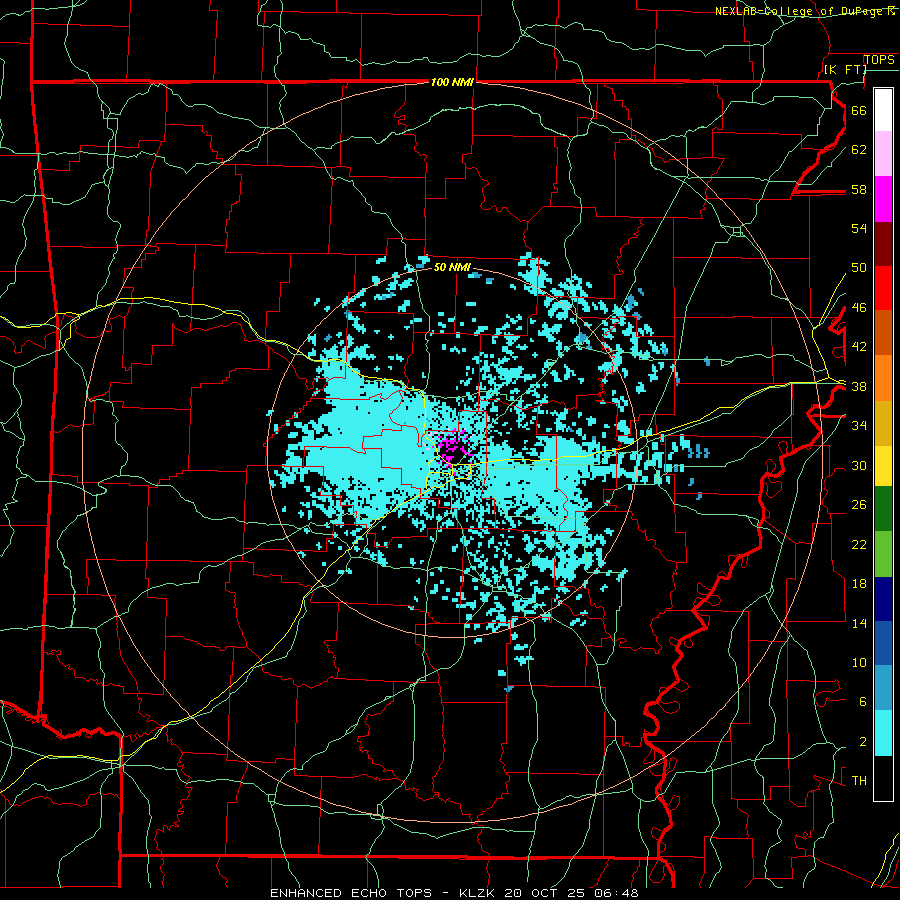Click the navy 14-18 kft legend color
Screen dimensions: 900x900
(x=883, y=599)
